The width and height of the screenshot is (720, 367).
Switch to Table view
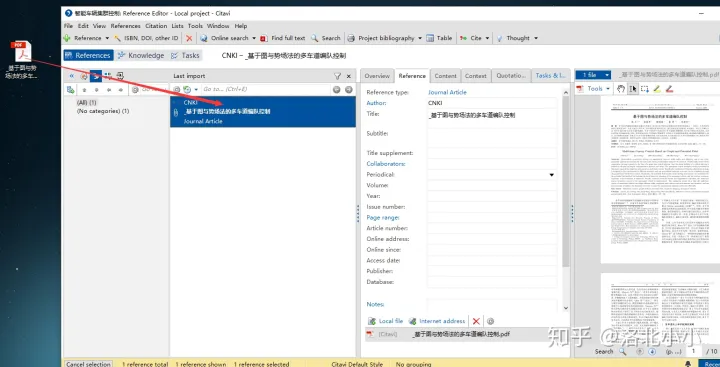[x=439, y=38]
